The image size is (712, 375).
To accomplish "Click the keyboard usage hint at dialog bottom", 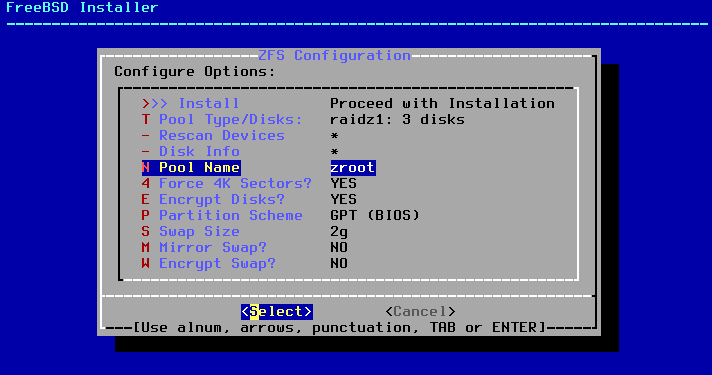I will [x=339, y=327].
